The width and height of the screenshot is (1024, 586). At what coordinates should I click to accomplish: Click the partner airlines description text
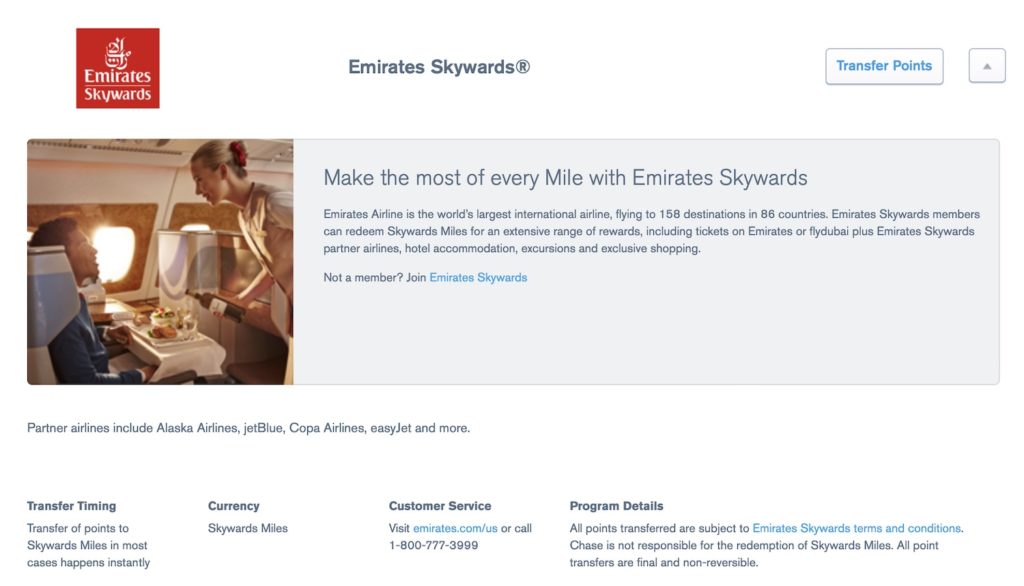(250, 427)
